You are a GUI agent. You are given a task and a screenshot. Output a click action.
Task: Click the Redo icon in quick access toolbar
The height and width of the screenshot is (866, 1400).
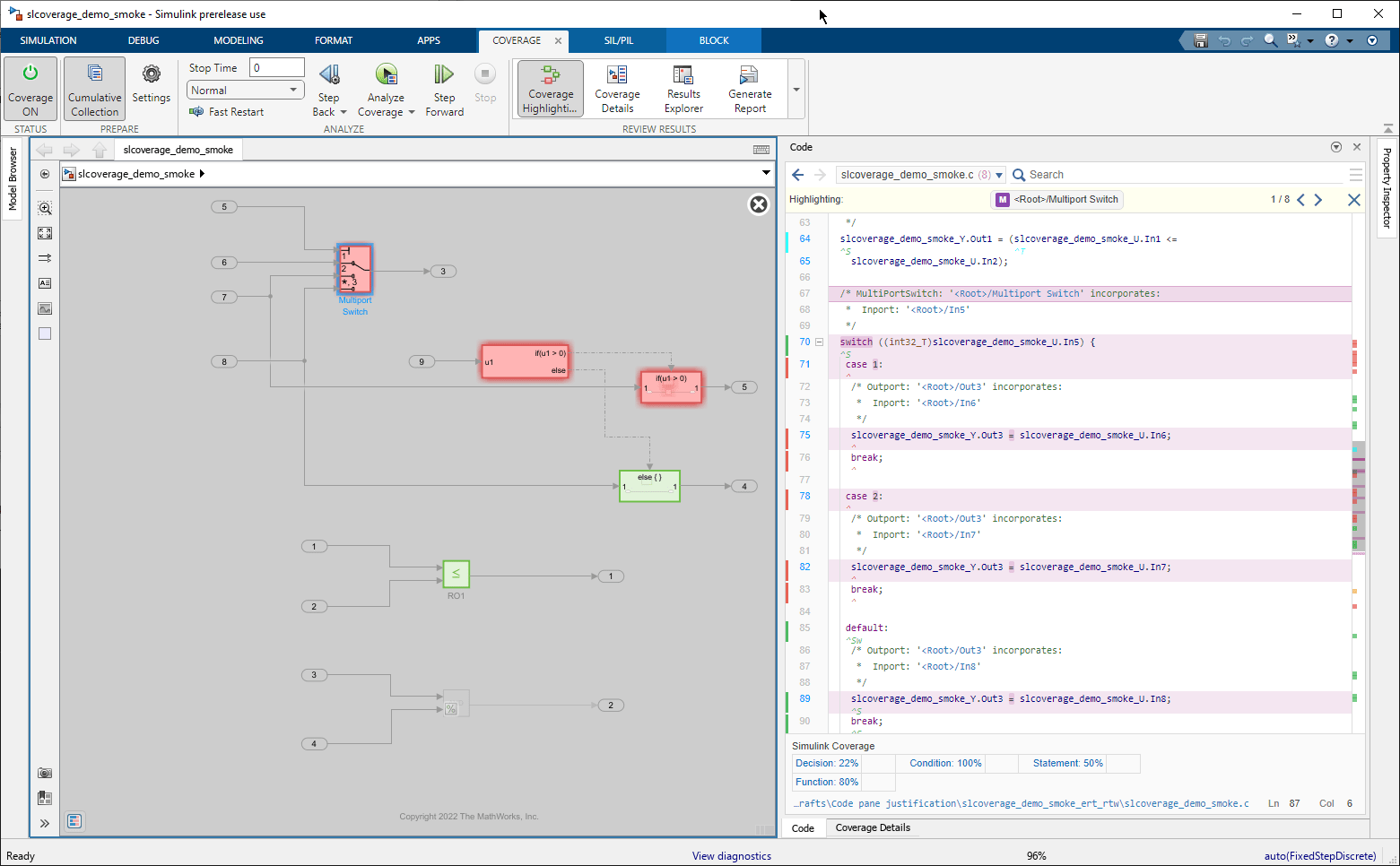1247,40
